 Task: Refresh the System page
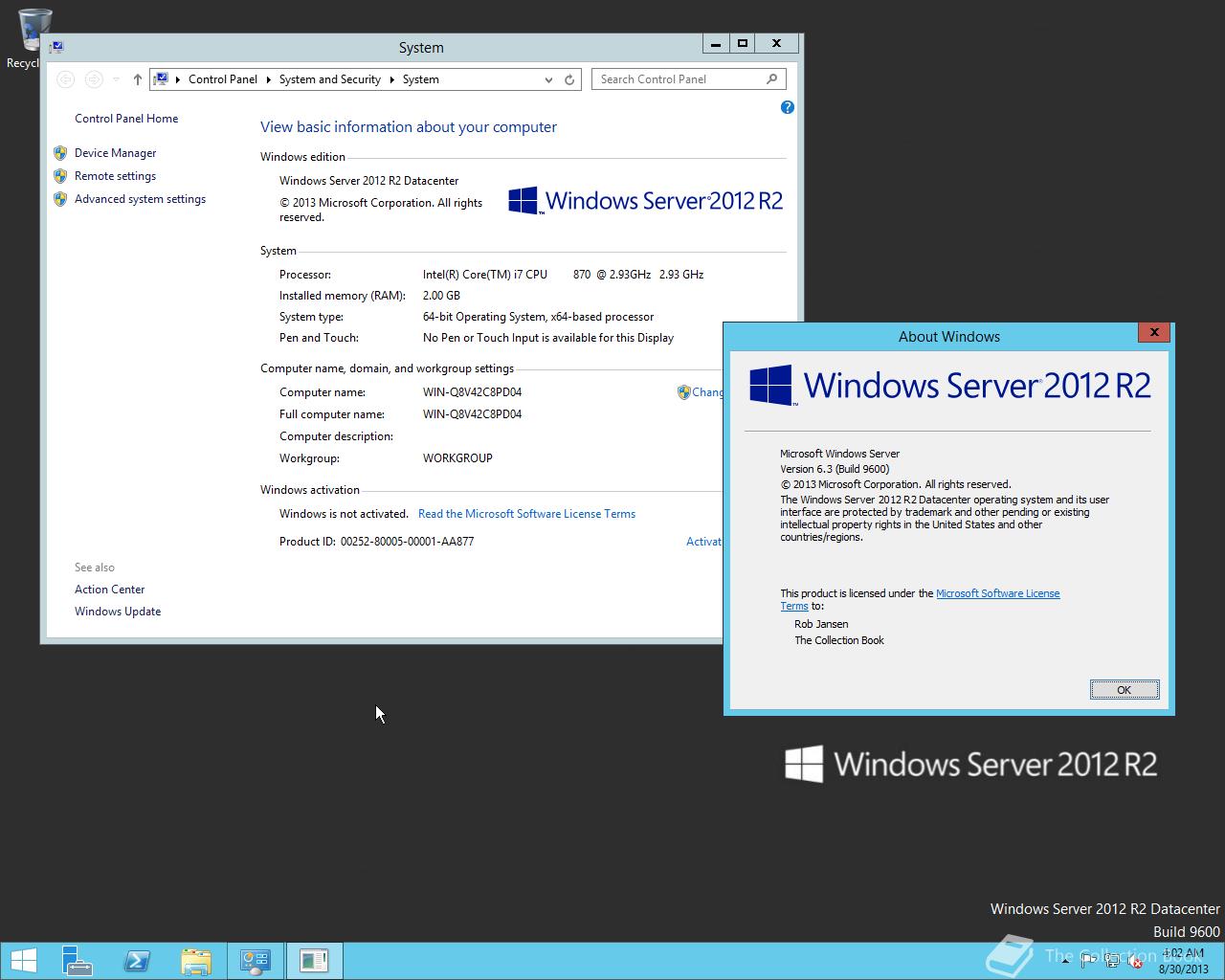[568, 79]
